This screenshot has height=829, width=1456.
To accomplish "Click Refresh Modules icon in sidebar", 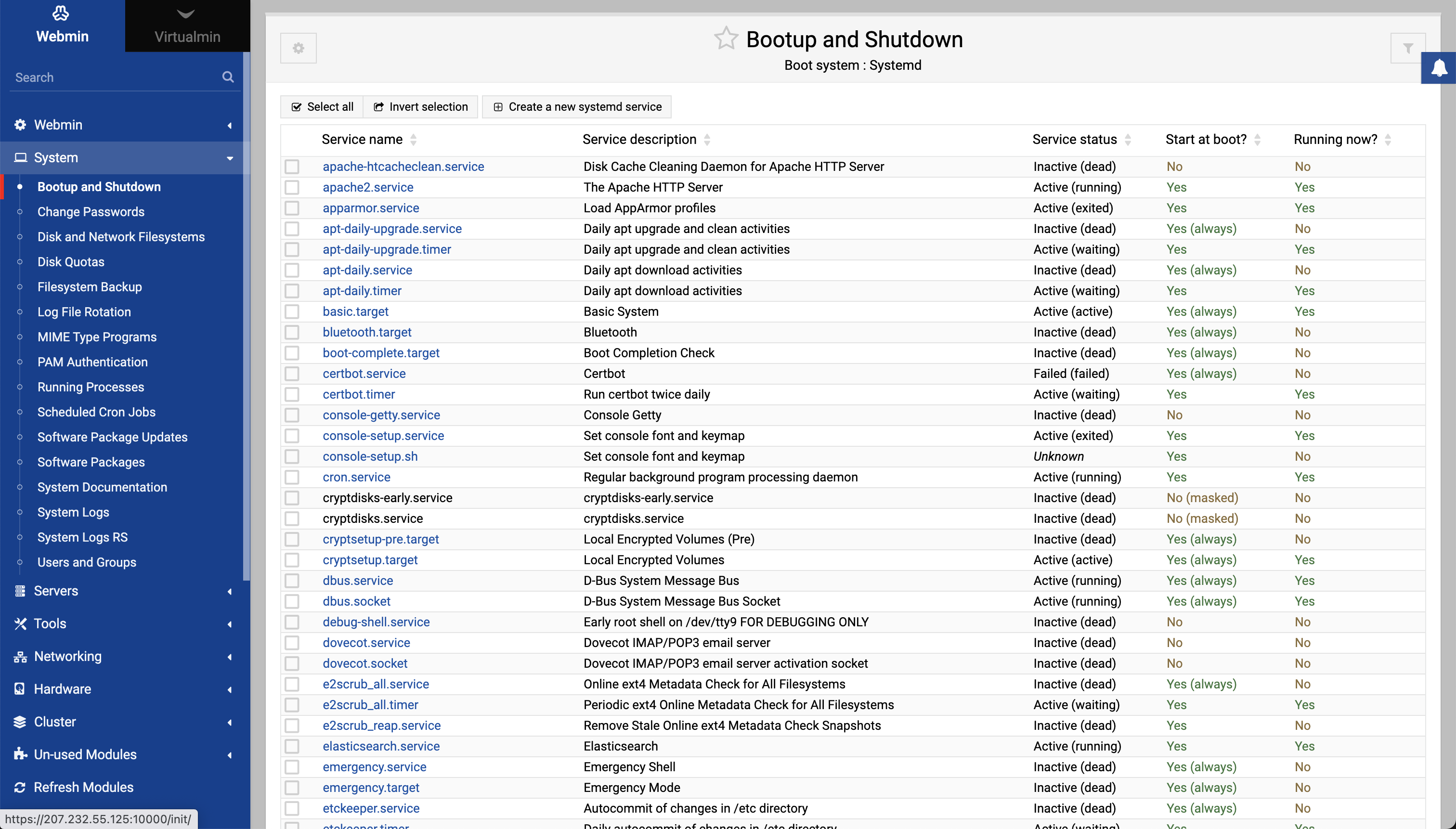I will click(20, 787).
